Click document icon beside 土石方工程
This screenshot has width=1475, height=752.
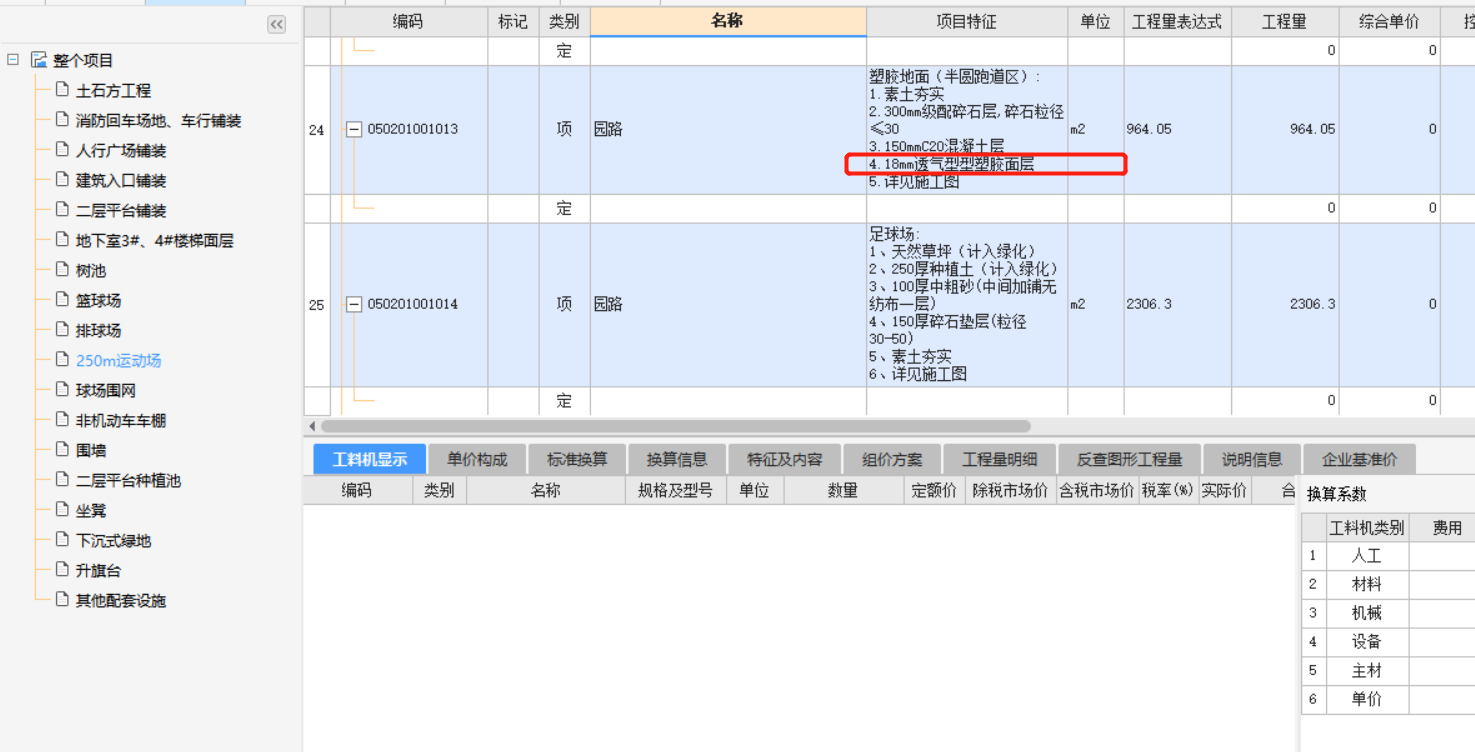coord(62,90)
